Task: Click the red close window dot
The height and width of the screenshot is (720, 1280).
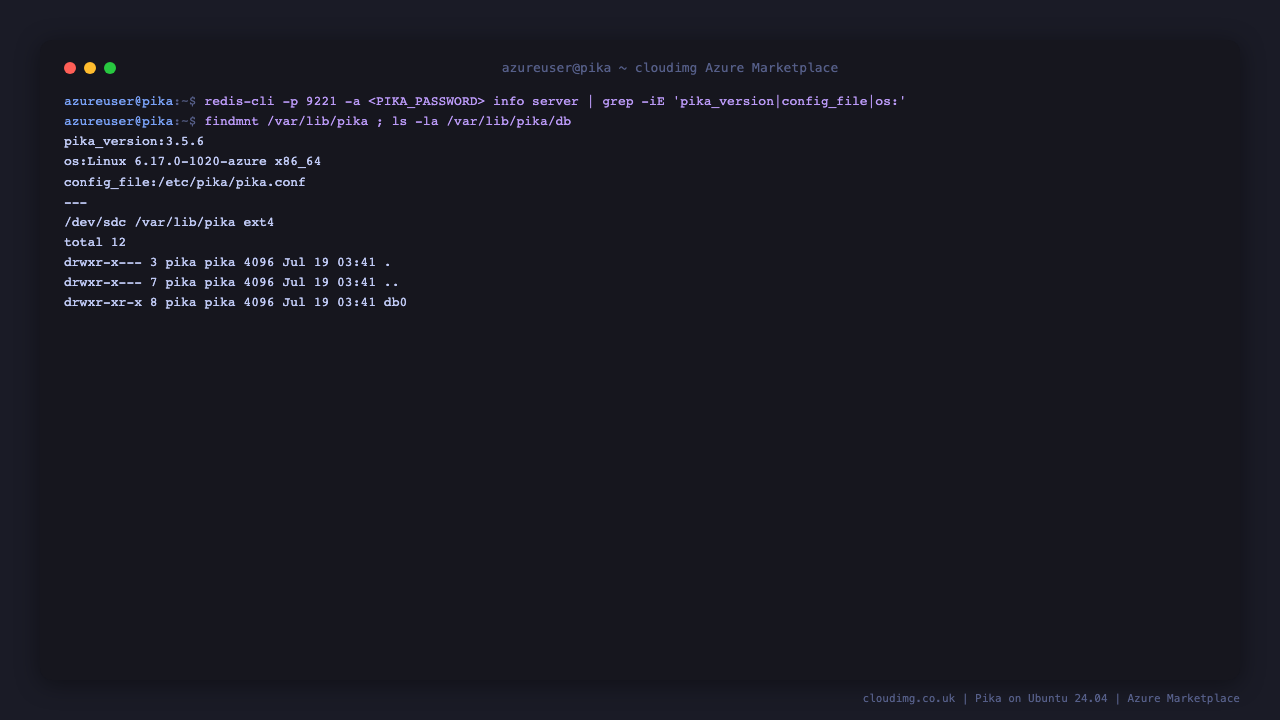Action: point(70,68)
